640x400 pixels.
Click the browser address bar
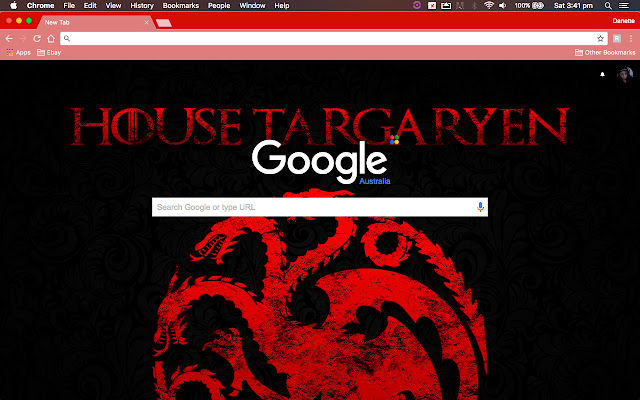click(333, 38)
